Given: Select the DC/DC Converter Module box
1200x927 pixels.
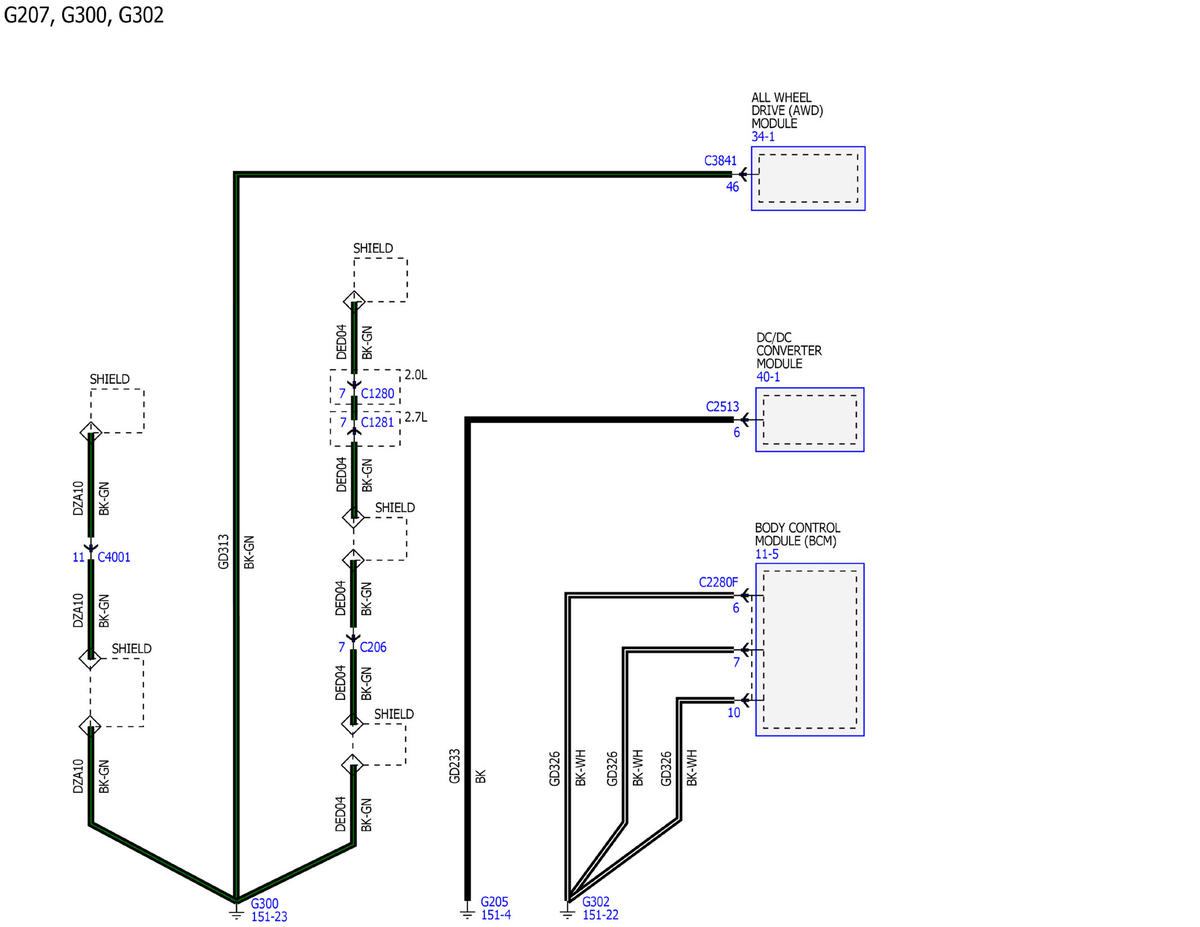Looking at the screenshot, I should 809,420.
